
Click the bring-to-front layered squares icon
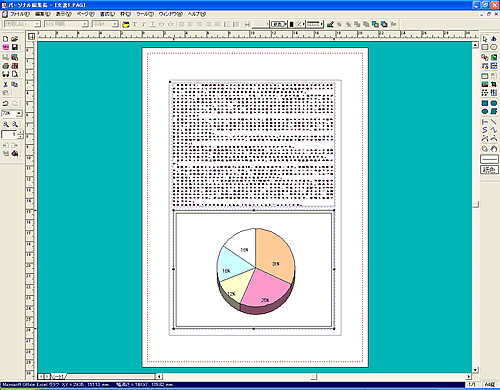point(375,24)
